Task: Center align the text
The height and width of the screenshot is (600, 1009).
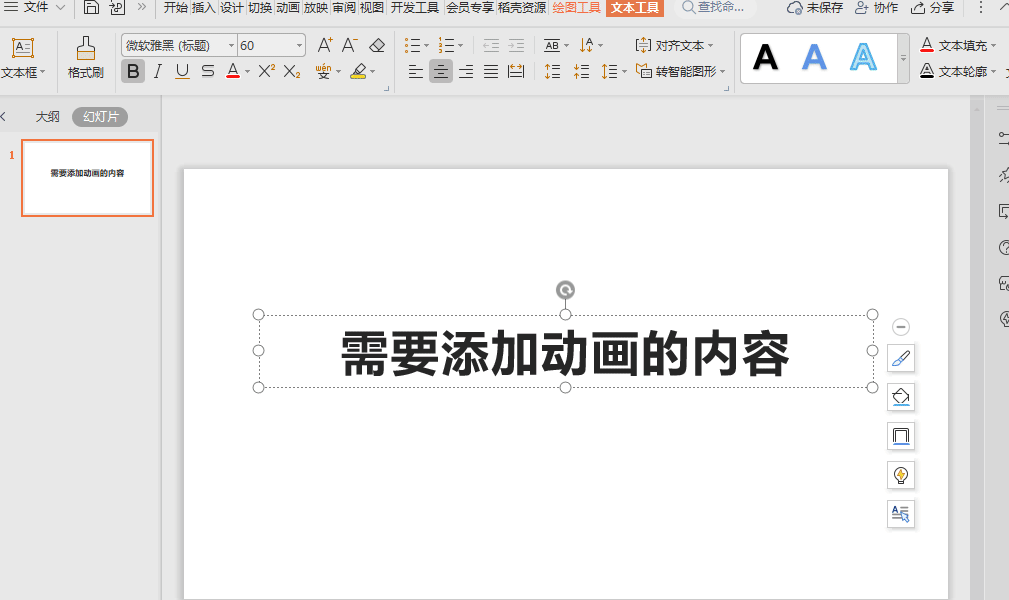Action: [x=441, y=71]
